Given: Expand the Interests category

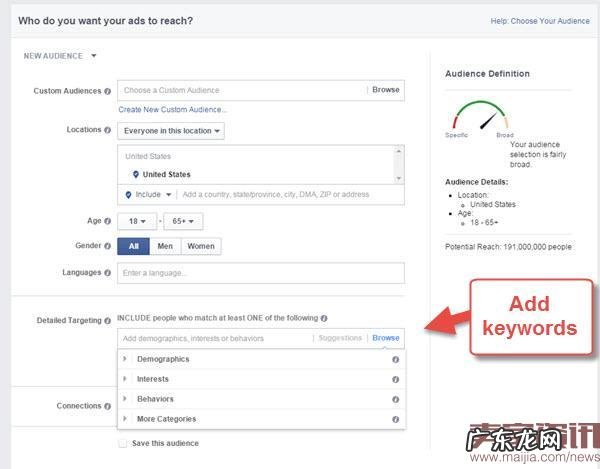Looking at the screenshot, I should click(x=125, y=379).
